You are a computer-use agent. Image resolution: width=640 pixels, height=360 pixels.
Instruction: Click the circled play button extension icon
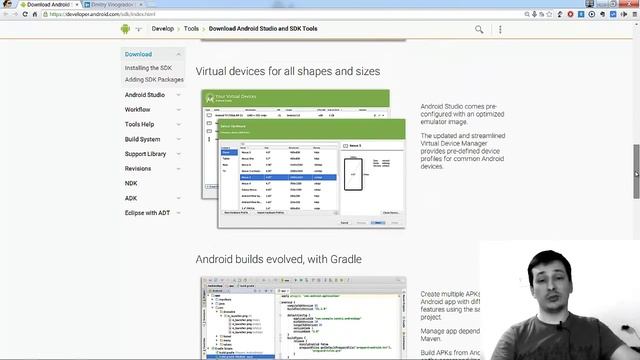[x=591, y=14]
